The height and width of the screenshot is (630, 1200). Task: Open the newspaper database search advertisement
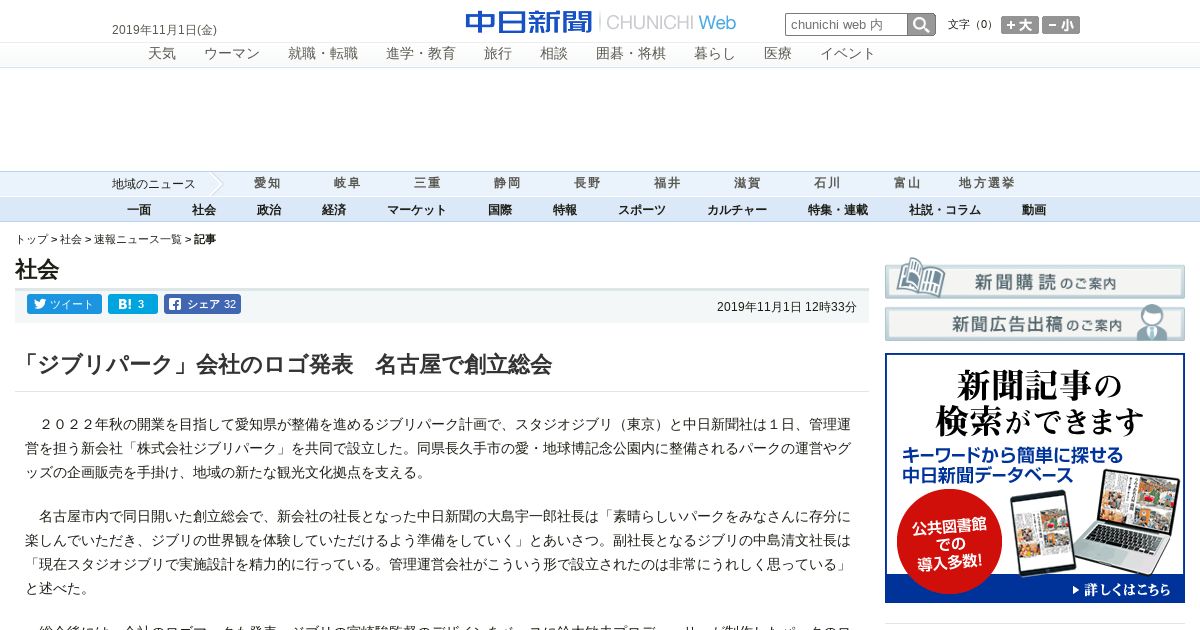1035,478
